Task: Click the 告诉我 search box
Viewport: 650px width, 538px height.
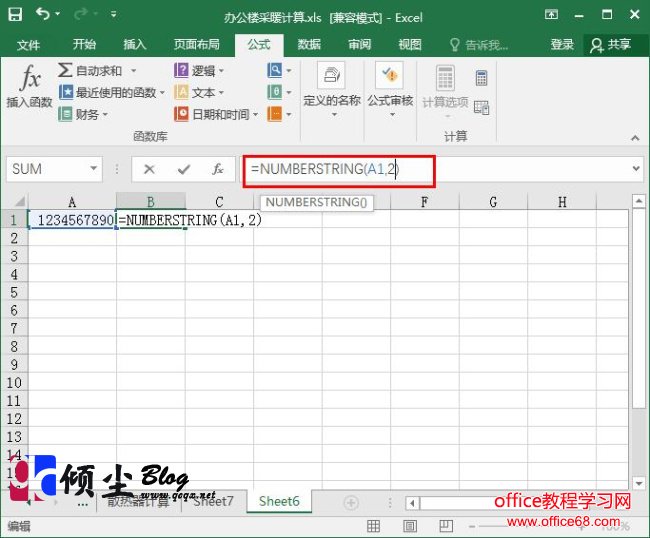Action: pyautogui.click(x=480, y=44)
